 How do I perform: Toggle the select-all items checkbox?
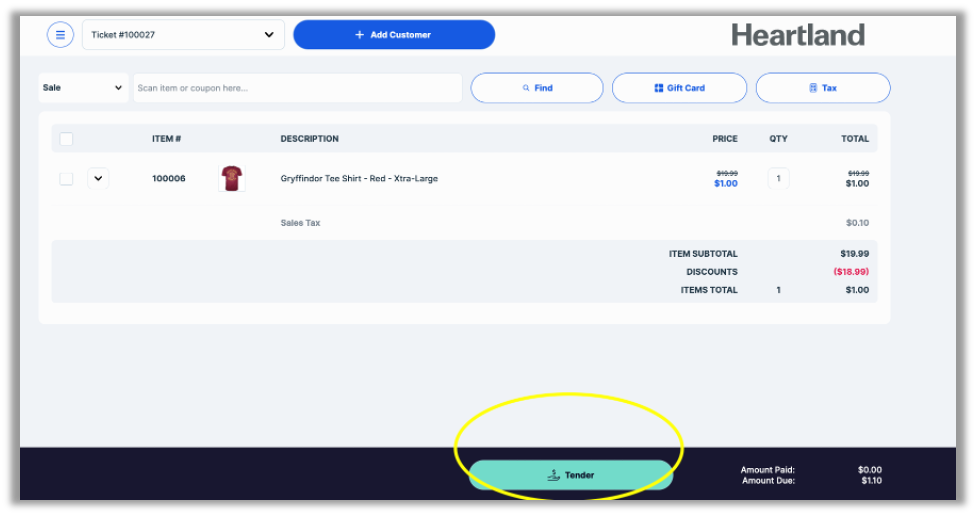click(66, 139)
